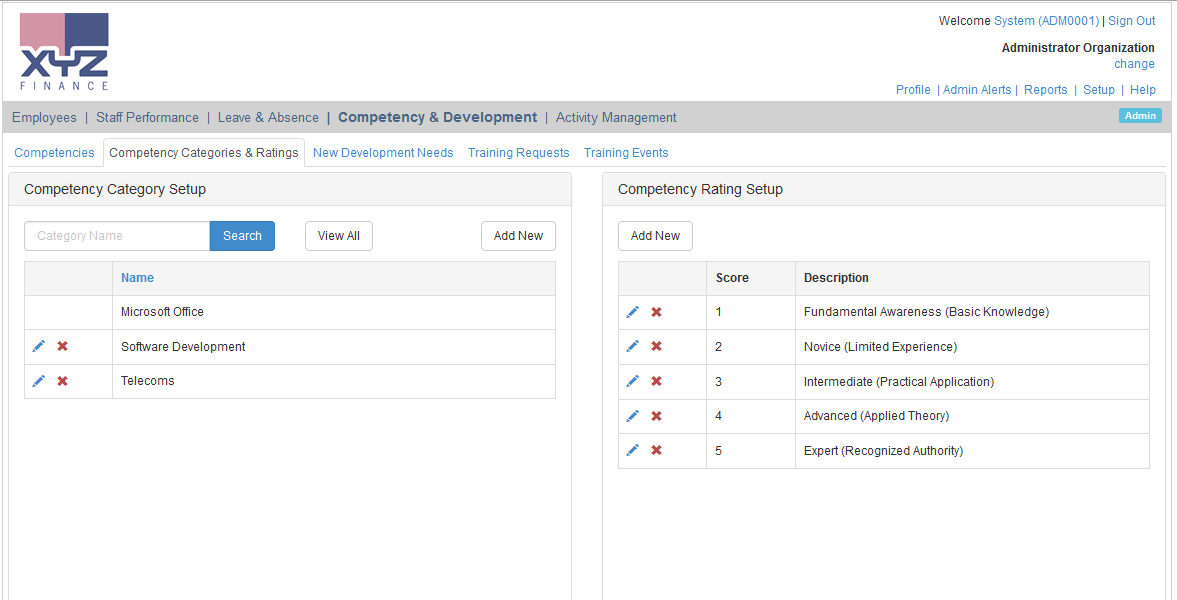The image size is (1177, 600).
Task: Open the Reports link
Action: coord(1046,89)
